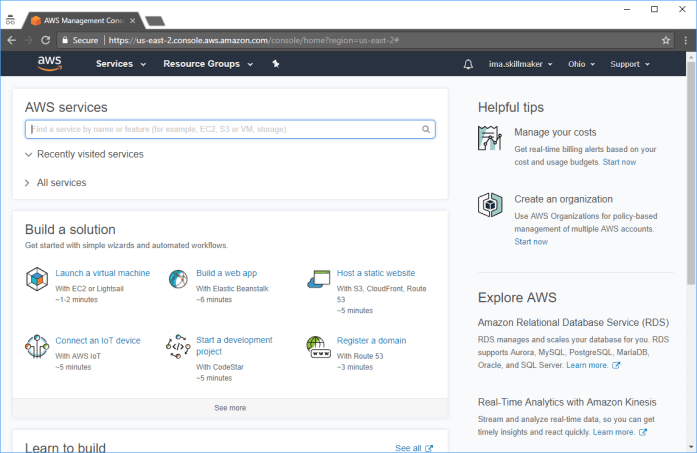Close the AWS Management Console tab

pyautogui.click(x=132, y=20)
